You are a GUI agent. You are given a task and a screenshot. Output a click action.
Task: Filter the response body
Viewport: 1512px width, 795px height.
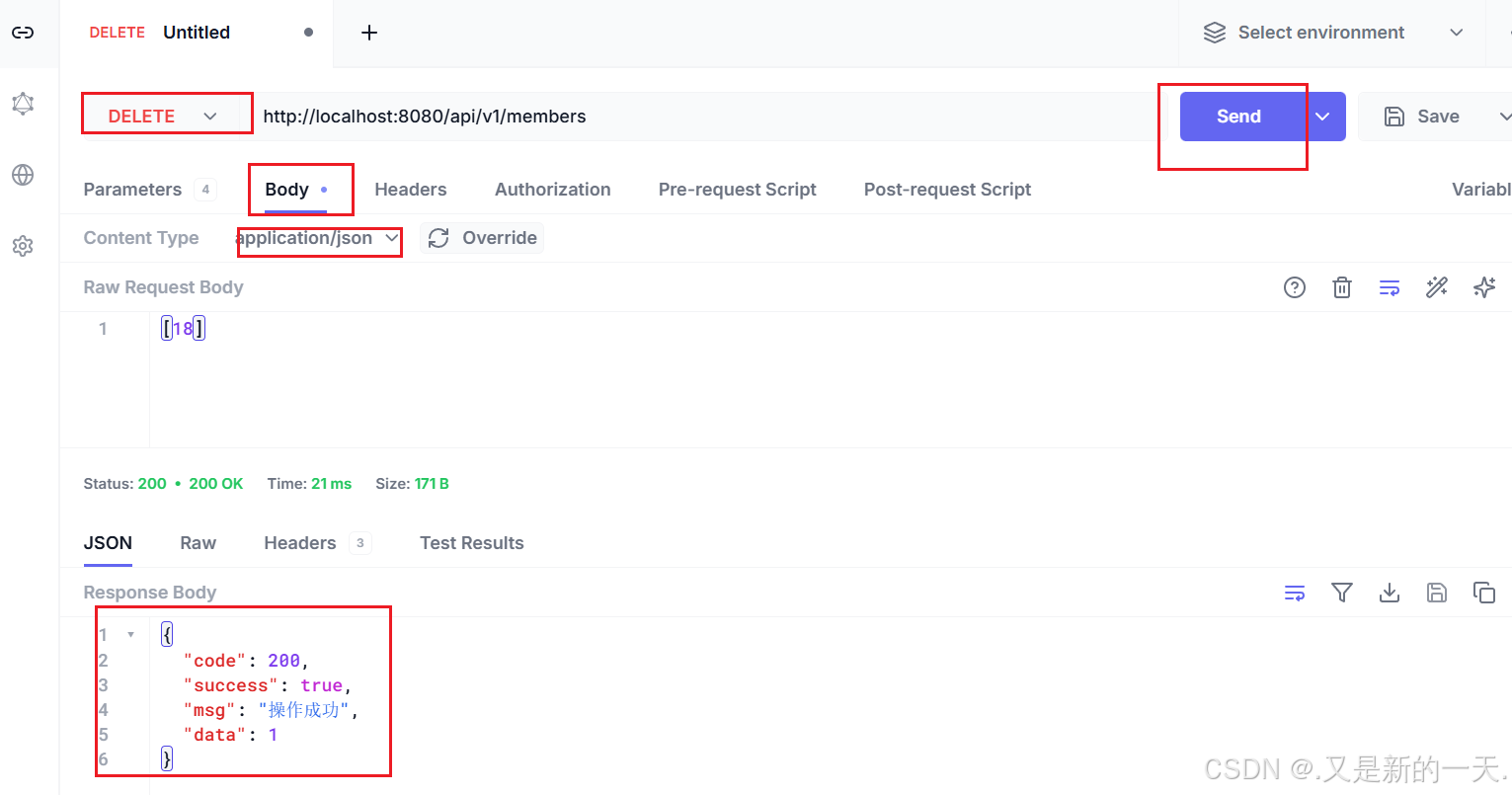click(x=1342, y=593)
